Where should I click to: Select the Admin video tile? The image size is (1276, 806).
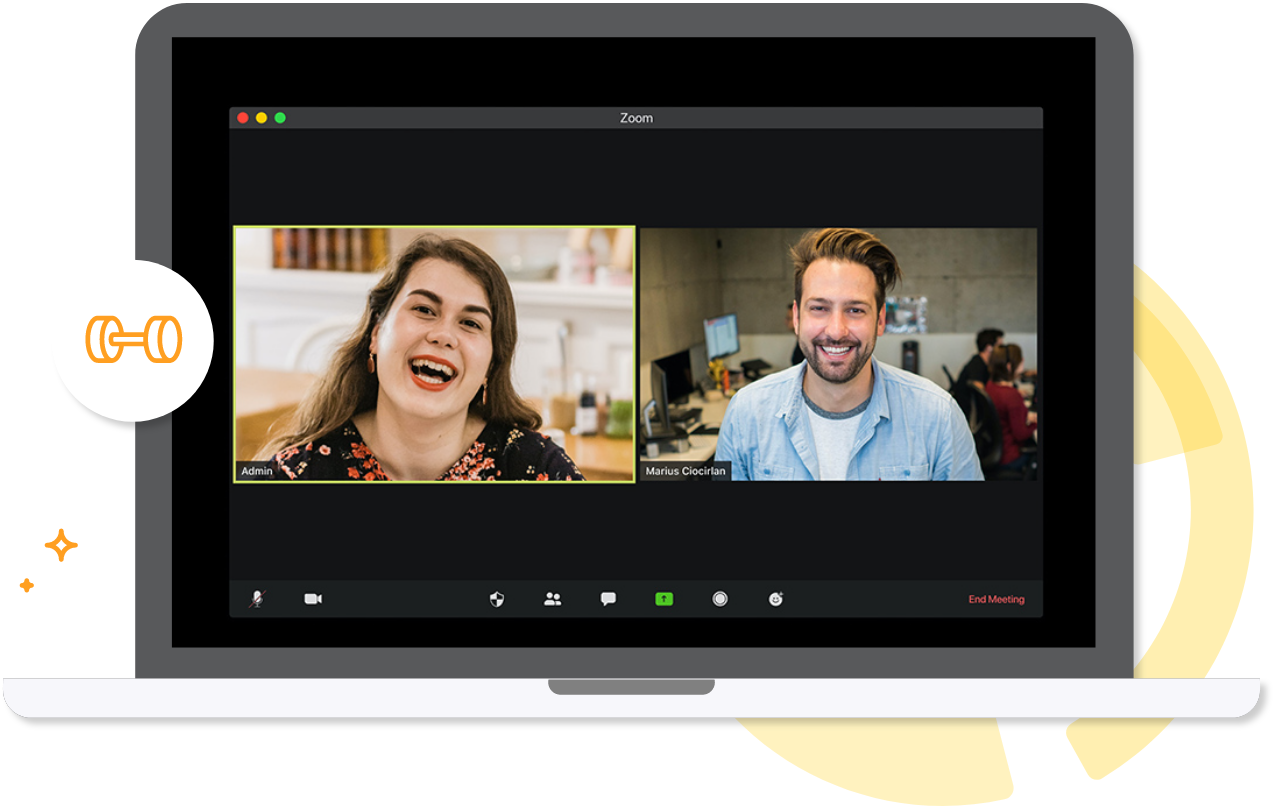click(x=434, y=354)
